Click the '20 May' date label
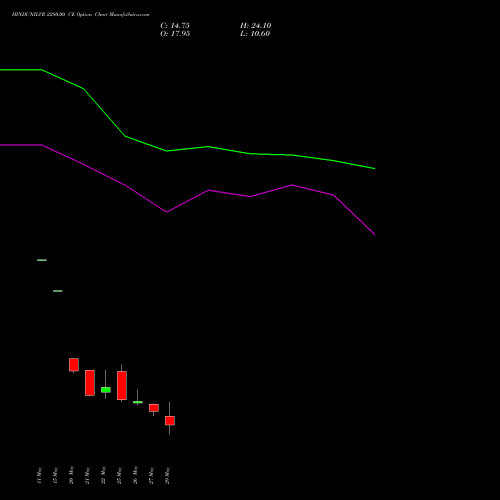The image size is (500, 500). tap(71, 475)
